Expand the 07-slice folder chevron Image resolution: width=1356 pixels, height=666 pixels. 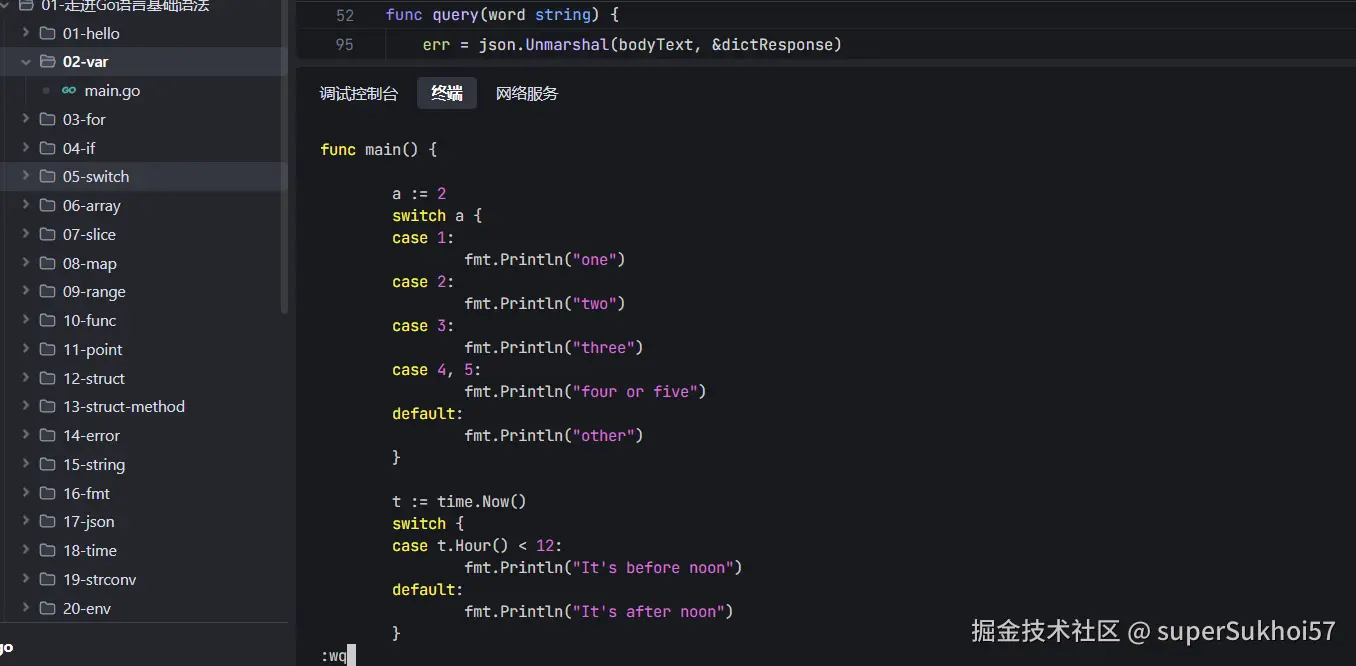tap(26, 234)
